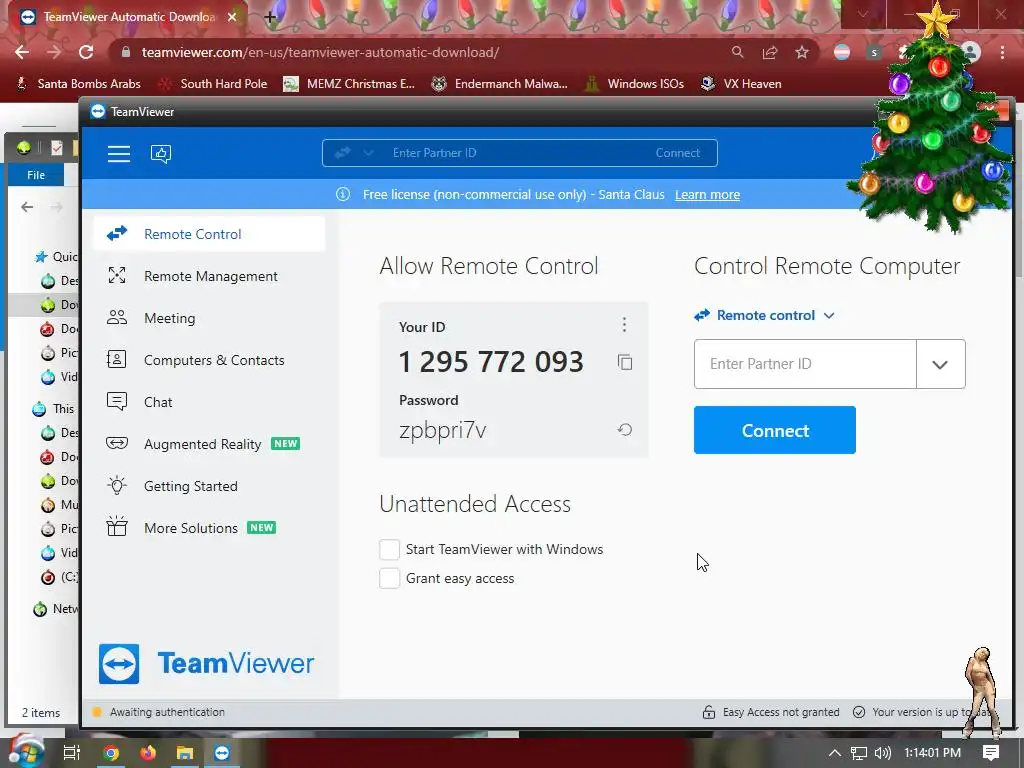Open the Windows Start button
The image size is (1024, 768).
[x=26, y=751]
